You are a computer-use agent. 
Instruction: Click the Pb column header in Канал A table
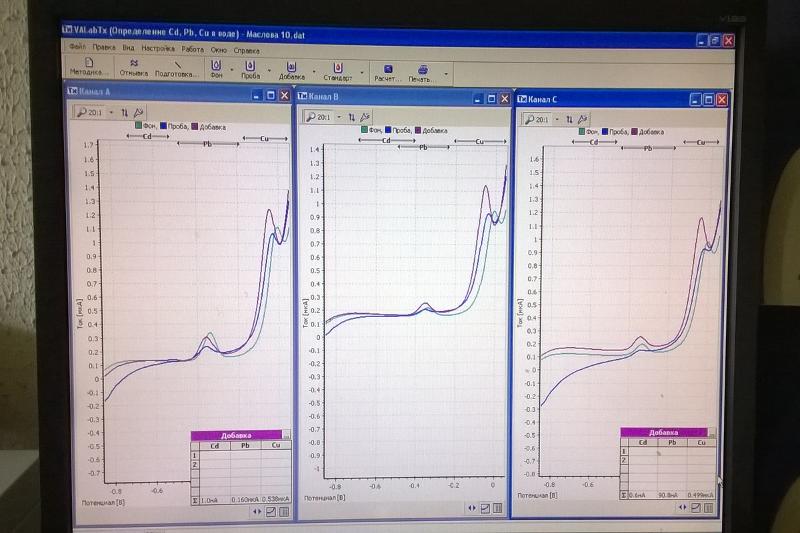point(246,446)
